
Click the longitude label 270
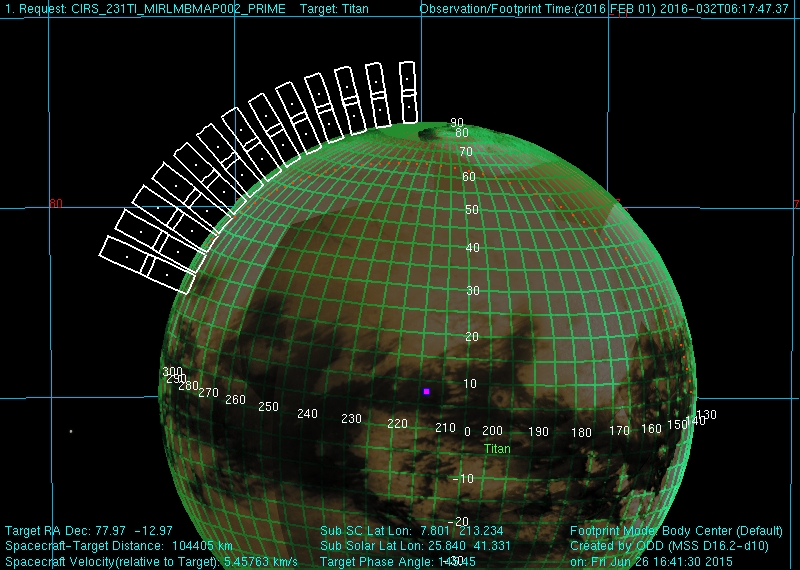[x=208, y=393]
